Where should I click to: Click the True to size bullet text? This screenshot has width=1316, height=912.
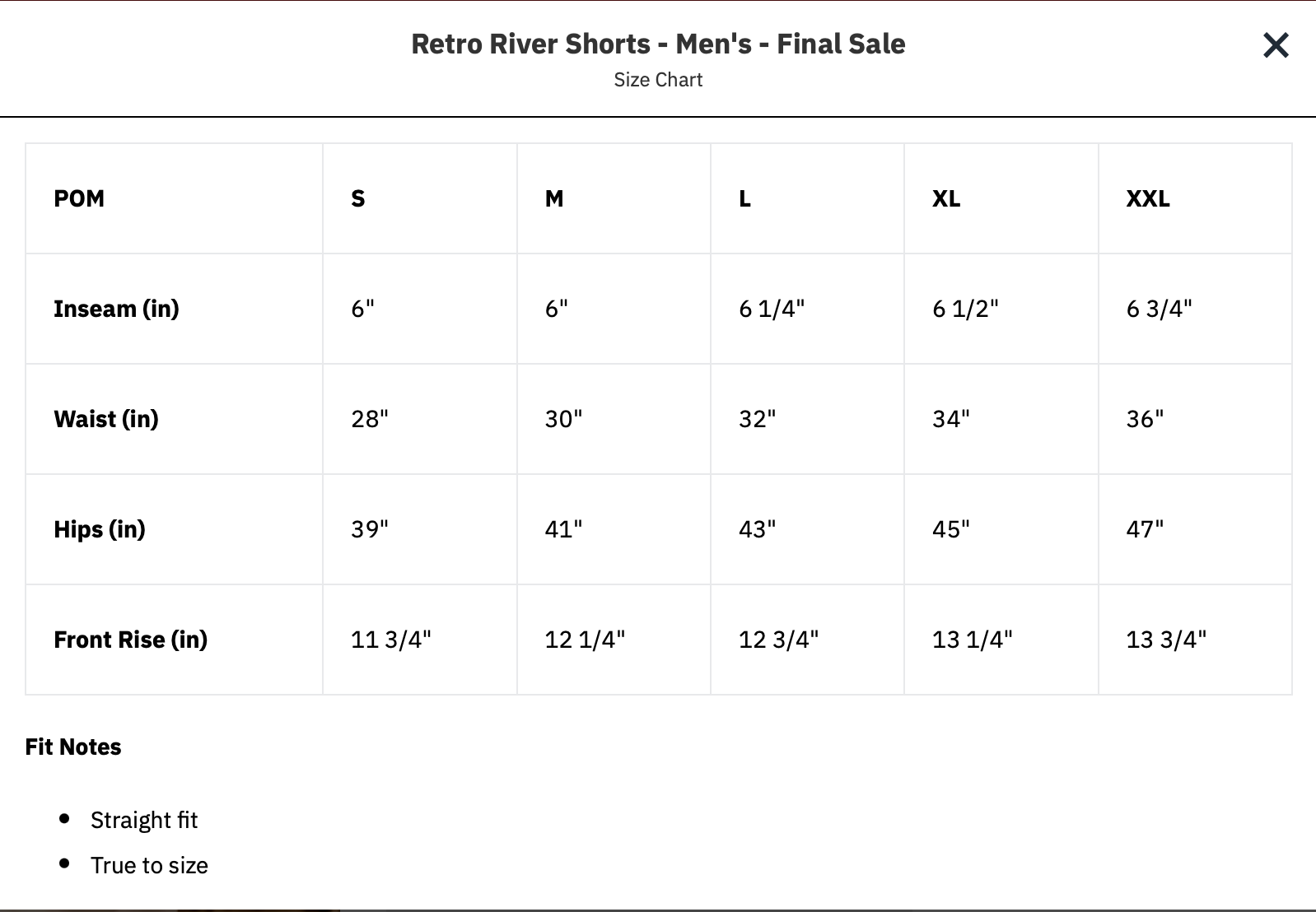(x=149, y=865)
